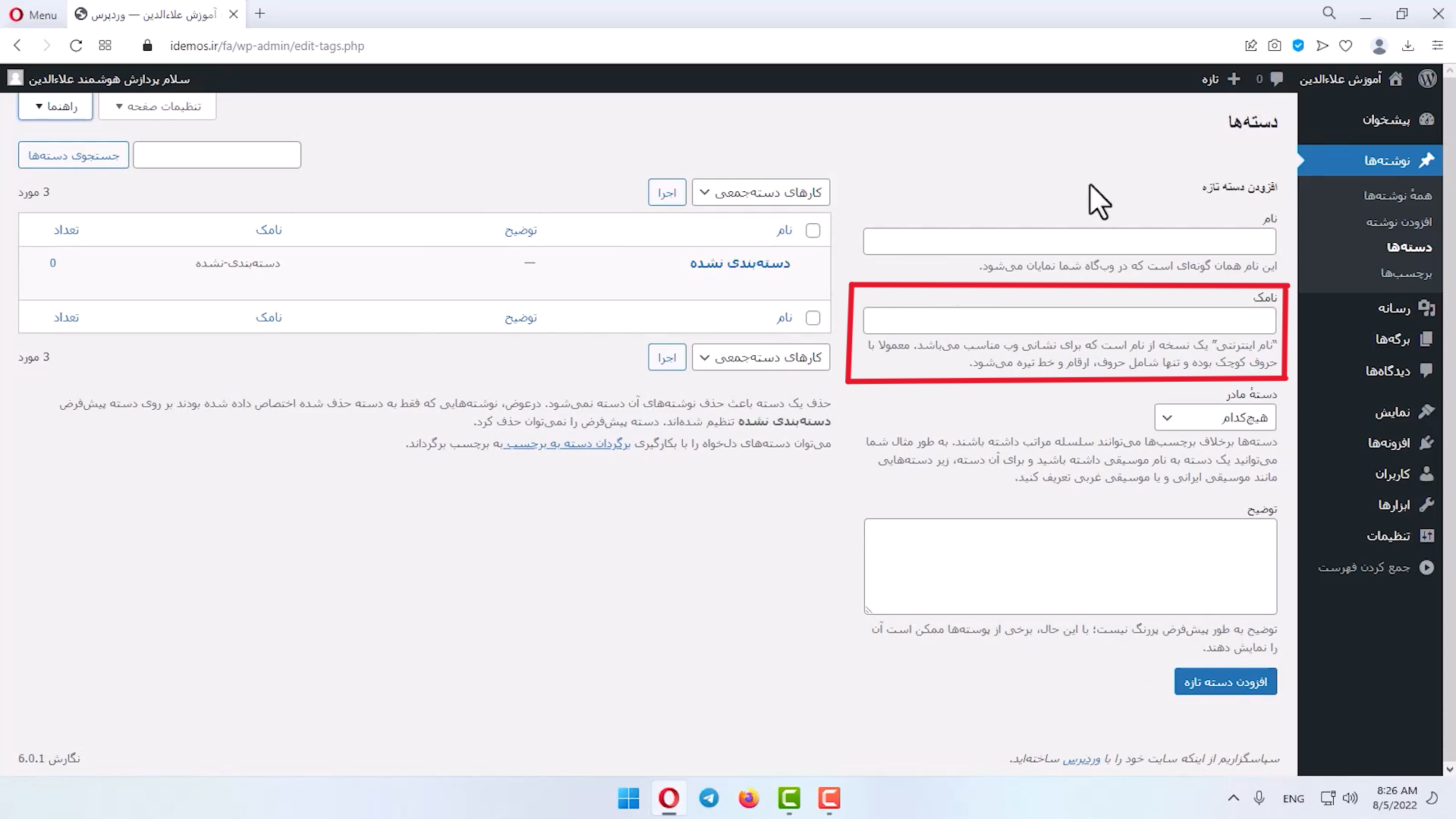Open top کارهای دسته‌جمعی bulk actions dropdown
This screenshot has height=819, width=1456.
761,192
